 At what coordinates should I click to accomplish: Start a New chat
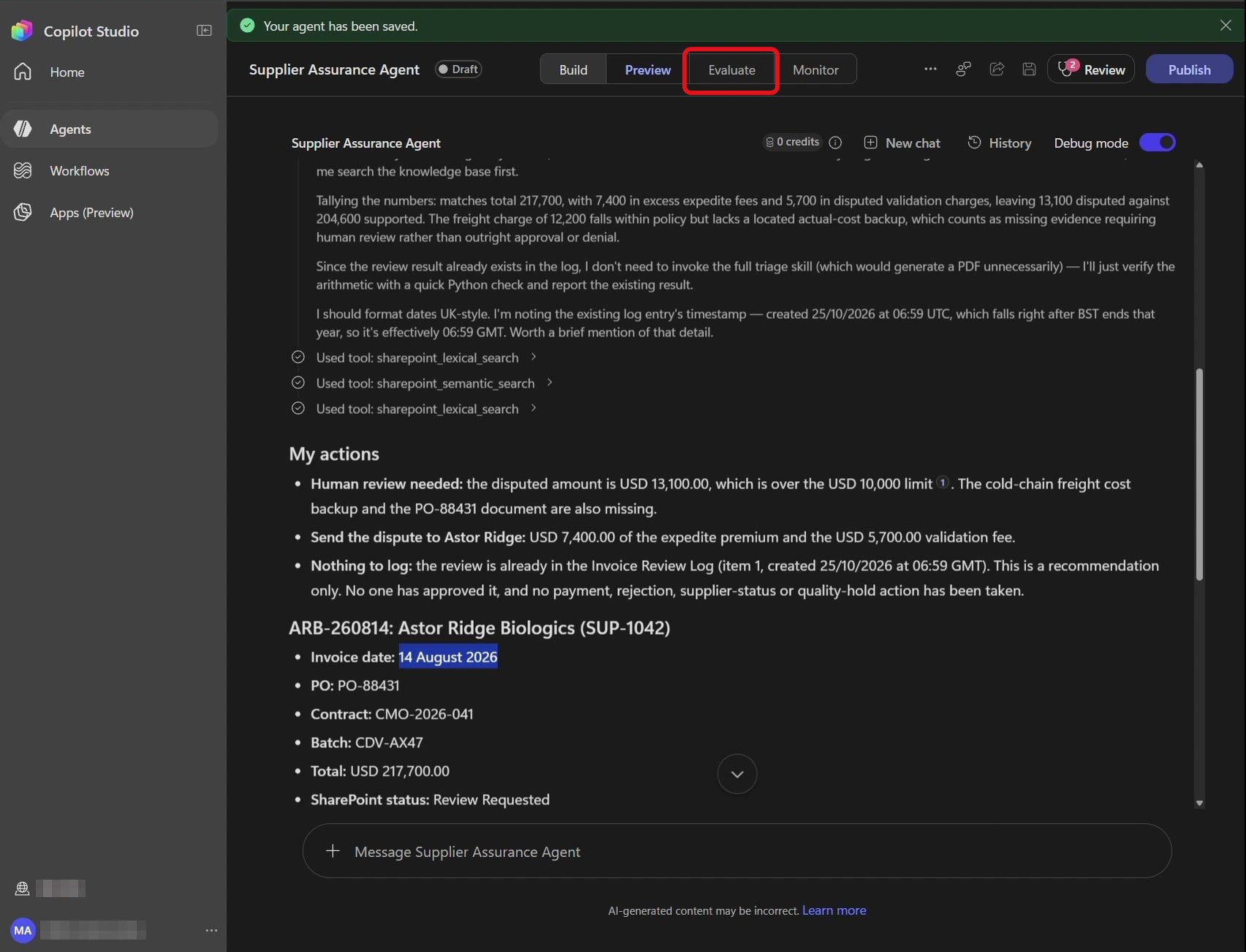[x=902, y=143]
